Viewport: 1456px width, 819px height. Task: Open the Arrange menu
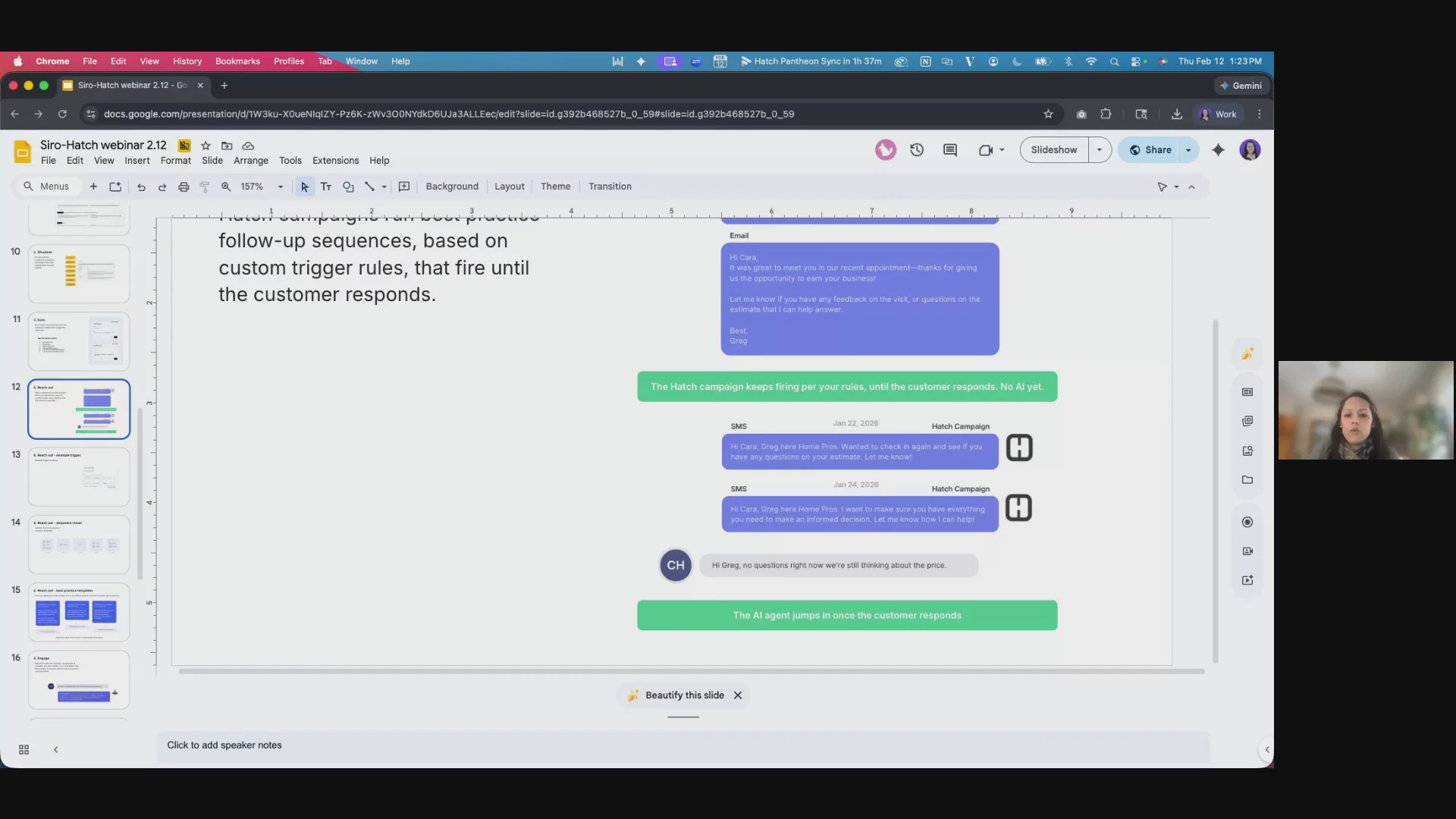coord(251,161)
